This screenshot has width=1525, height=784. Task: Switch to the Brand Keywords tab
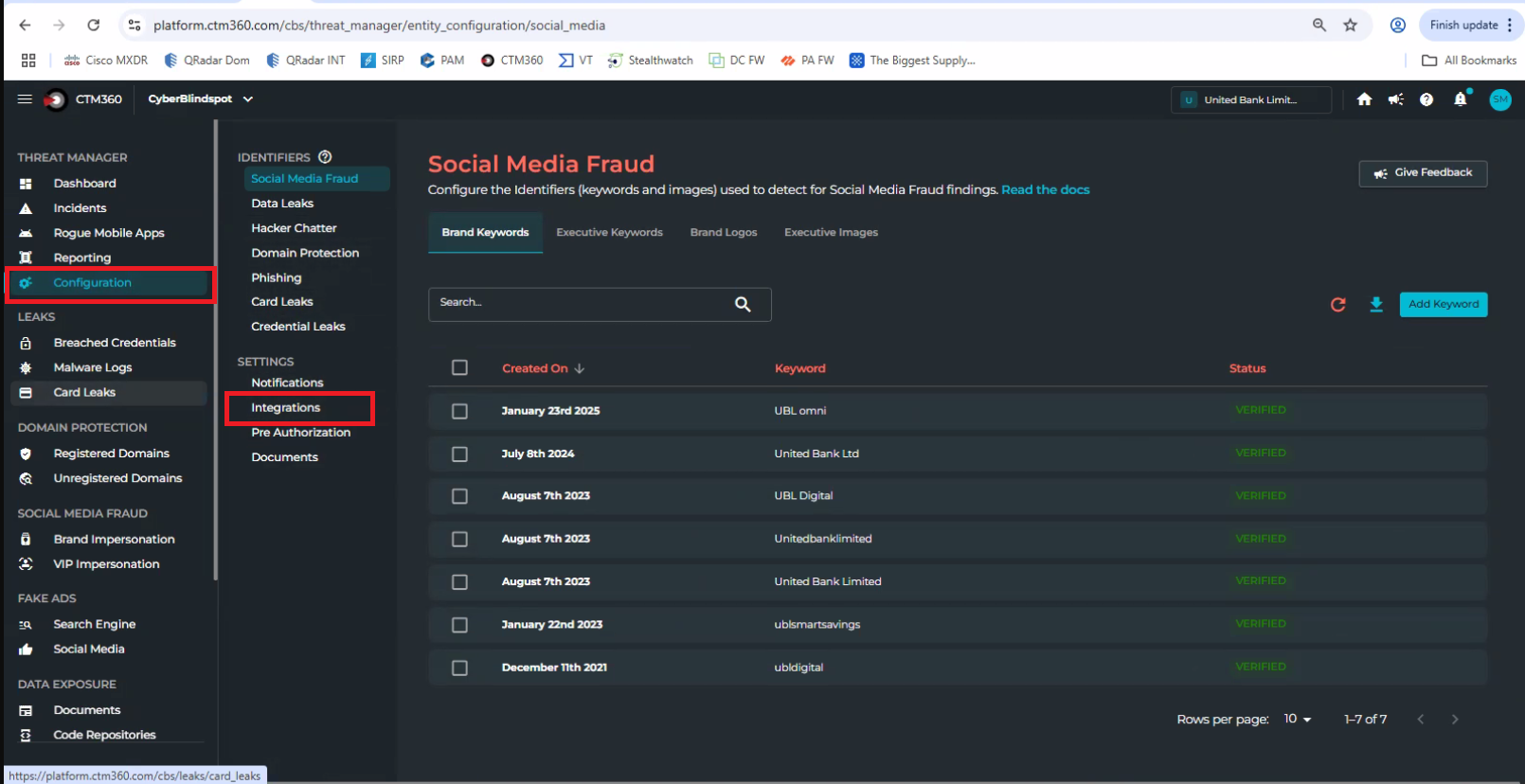coord(485,232)
